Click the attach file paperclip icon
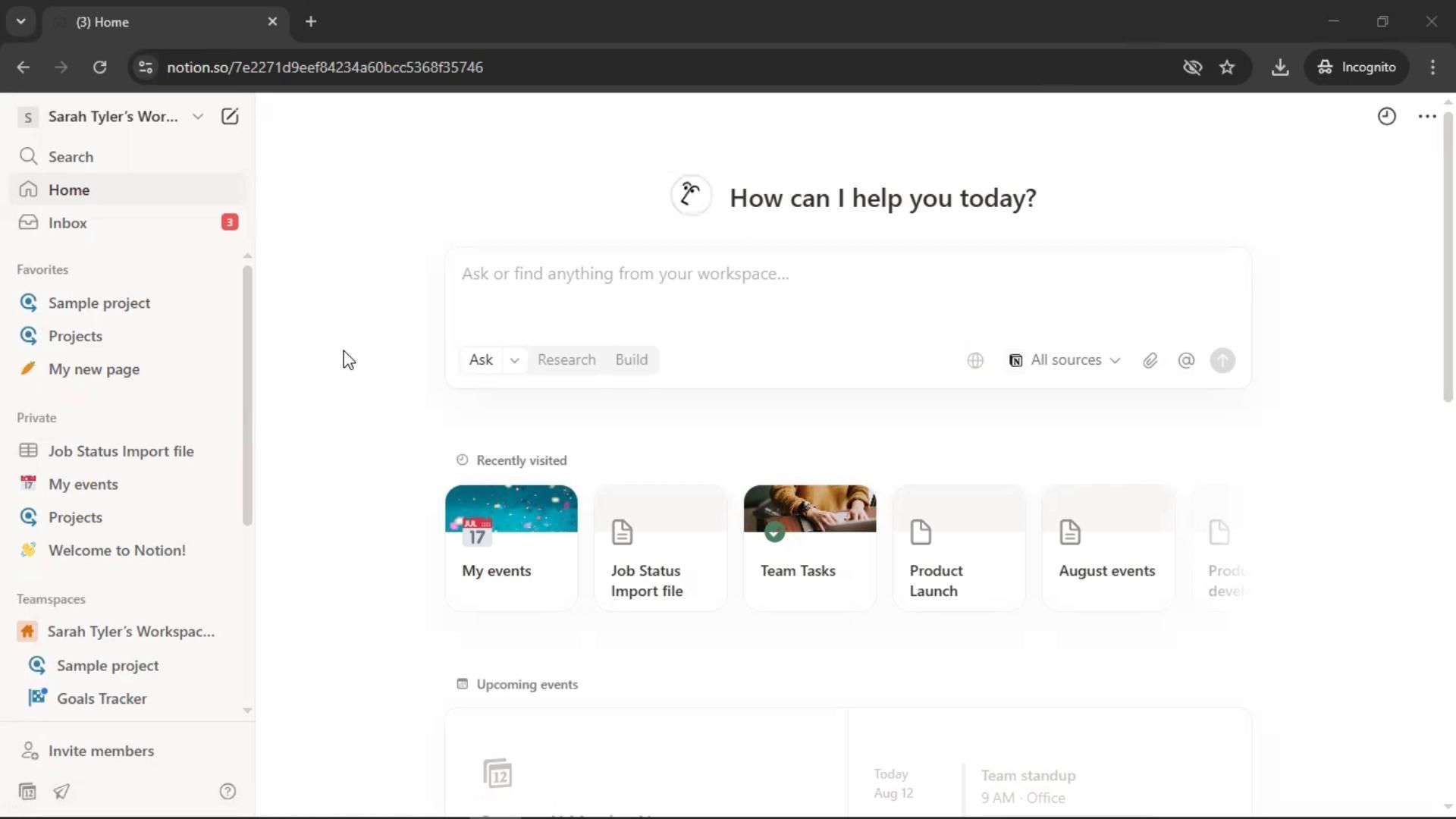Screen dimensions: 1456x819 click(x=1150, y=361)
